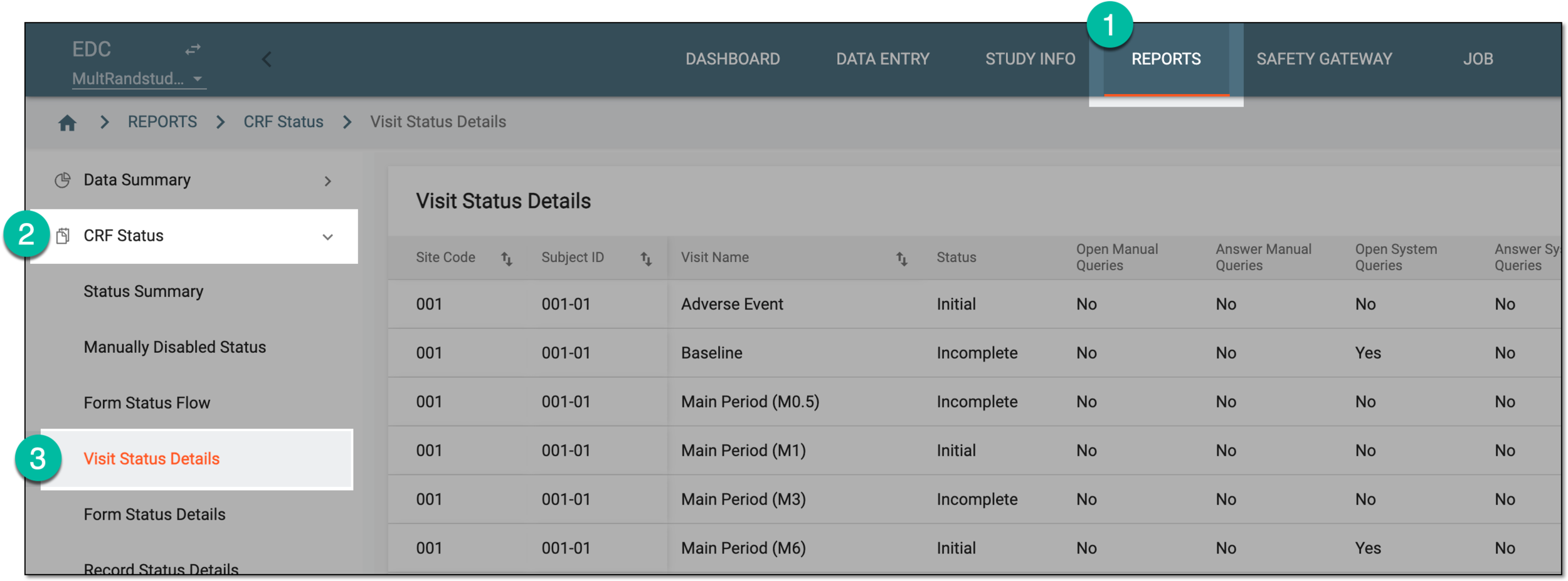
Task: Open the MultRandstud study dropdown
Action: 139,79
